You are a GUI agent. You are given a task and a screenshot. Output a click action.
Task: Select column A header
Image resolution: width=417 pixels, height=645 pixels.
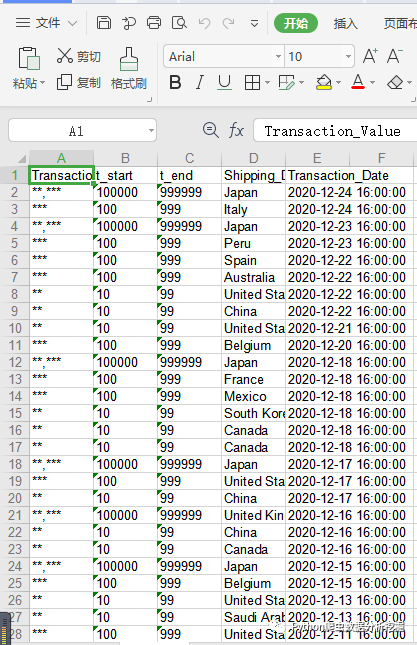(x=61, y=158)
